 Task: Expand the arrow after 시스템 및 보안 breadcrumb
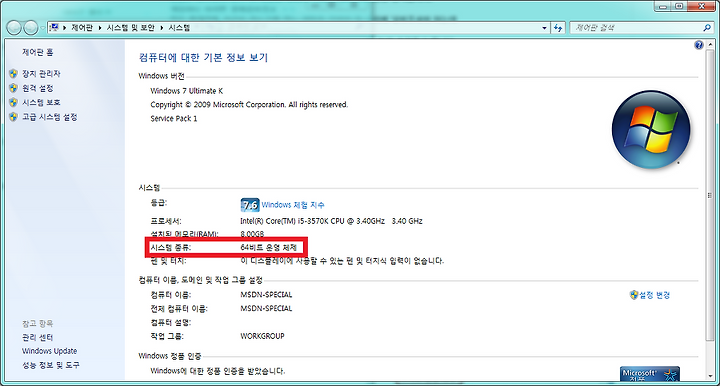[x=162, y=28]
